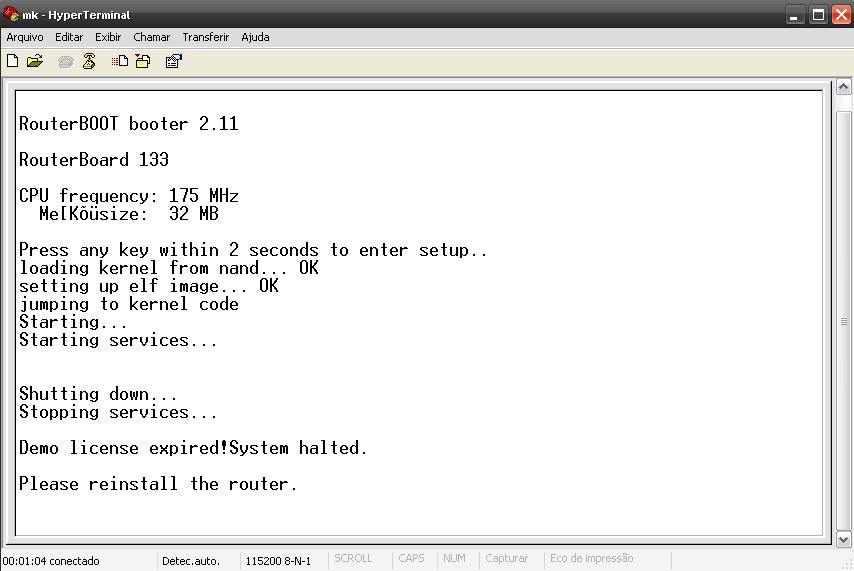Close the HyperTerminal window

pyautogui.click(x=841, y=15)
